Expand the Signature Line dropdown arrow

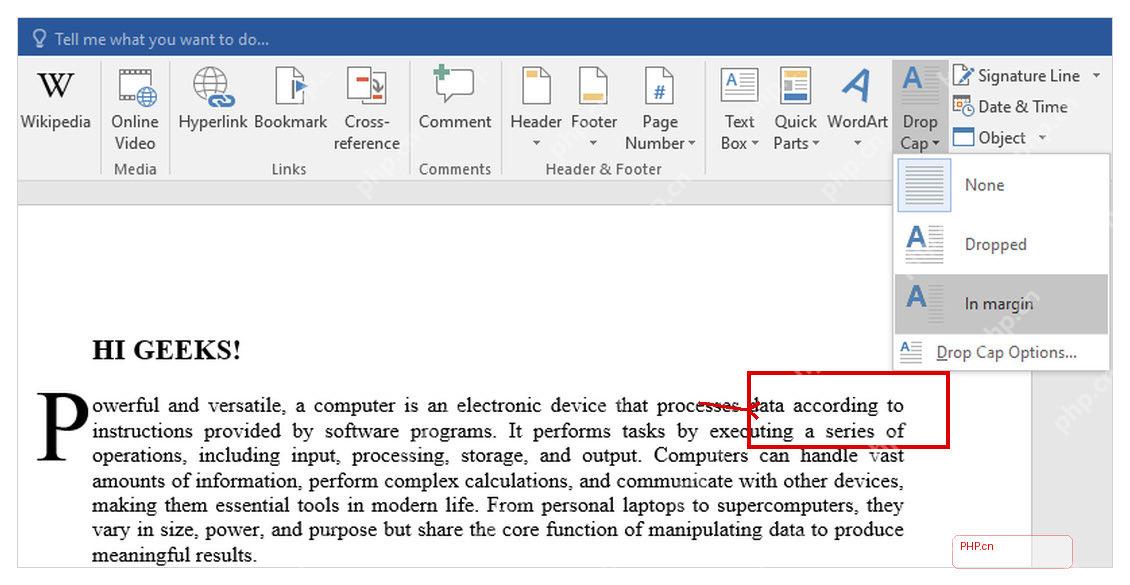click(x=1096, y=76)
